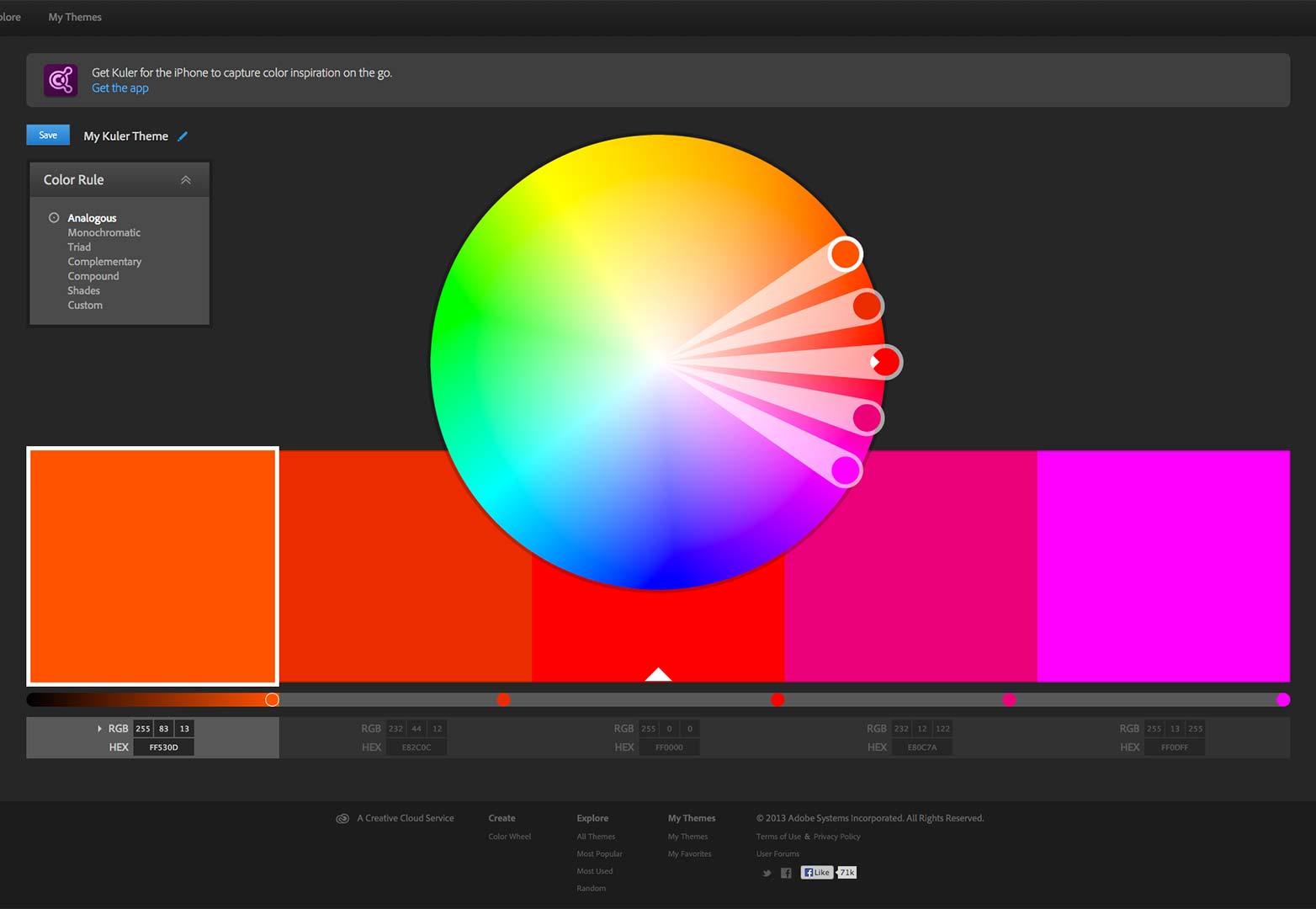
Task: Select the Triad color rule option
Action: pyautogui.click(x=79, y=247)
